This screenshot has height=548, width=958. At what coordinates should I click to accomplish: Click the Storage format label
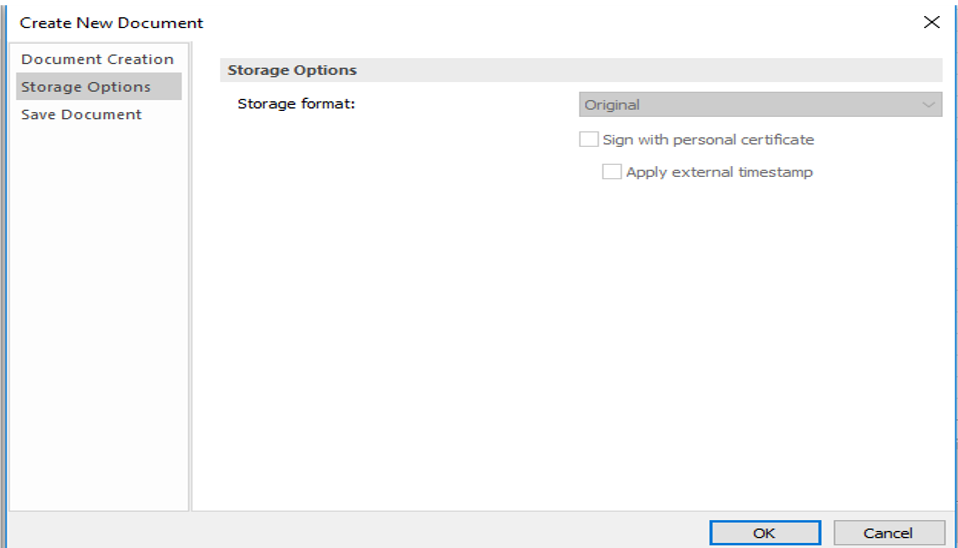click(x=296, y=104)
